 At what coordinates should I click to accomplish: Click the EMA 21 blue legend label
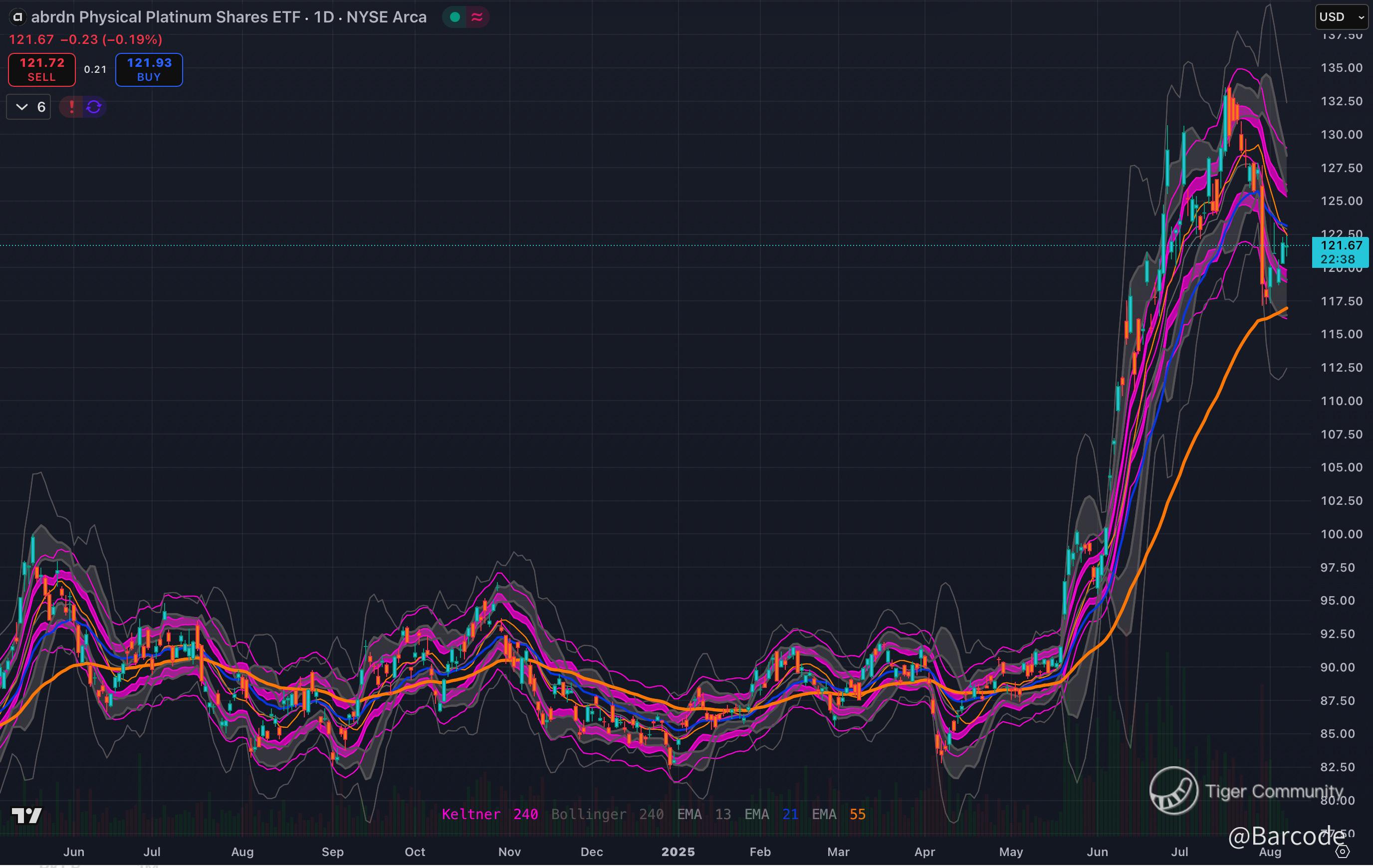click(771, 815)
